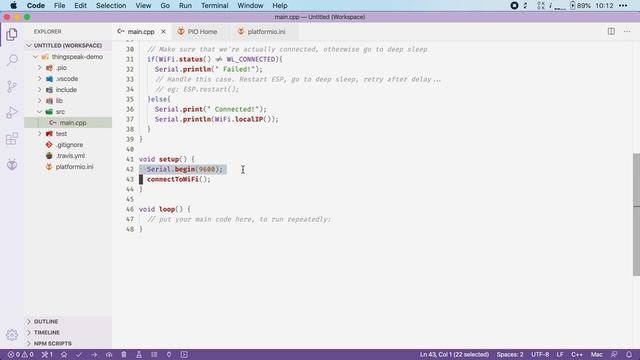Image resolution: width=640 pixels, height=360 pixels.
Task: Click PlatformIO Home icon in status bar
Action: pos(64,355)
